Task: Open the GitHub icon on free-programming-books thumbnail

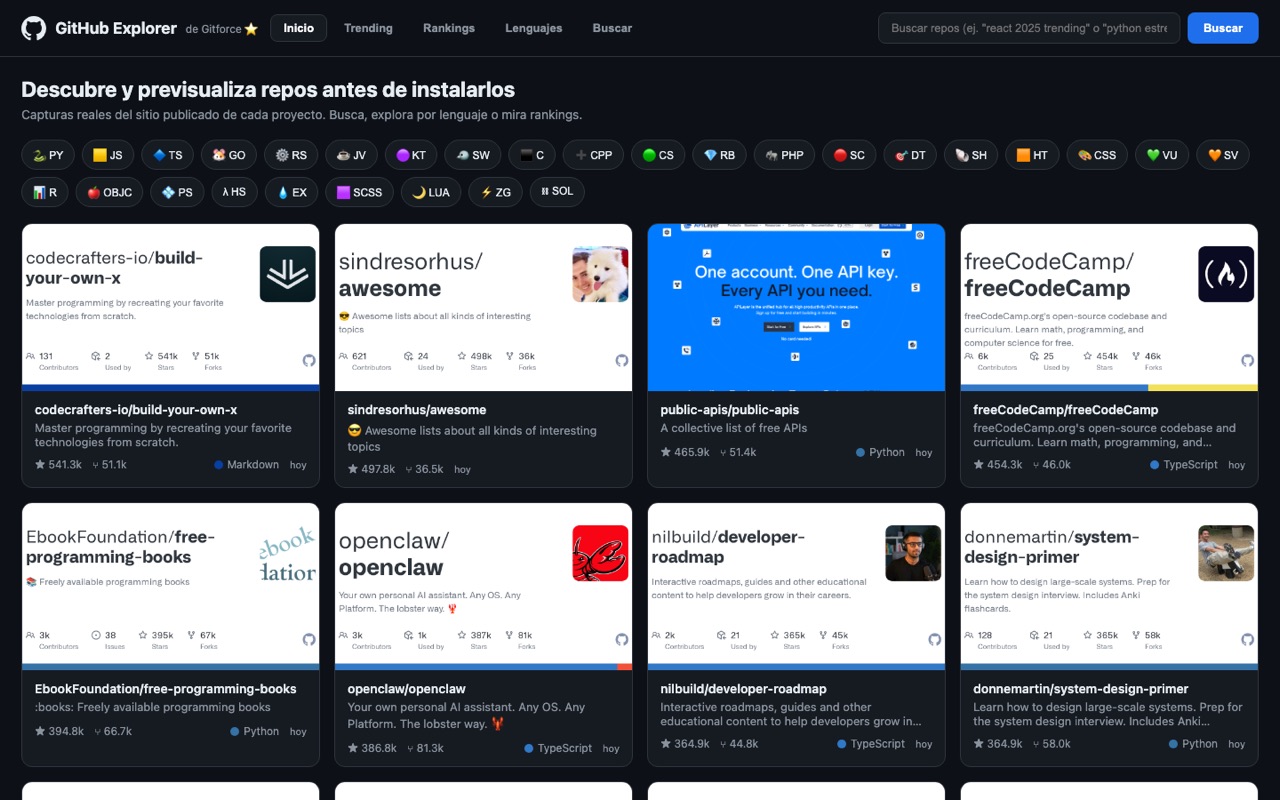Action: pos(309,639)
